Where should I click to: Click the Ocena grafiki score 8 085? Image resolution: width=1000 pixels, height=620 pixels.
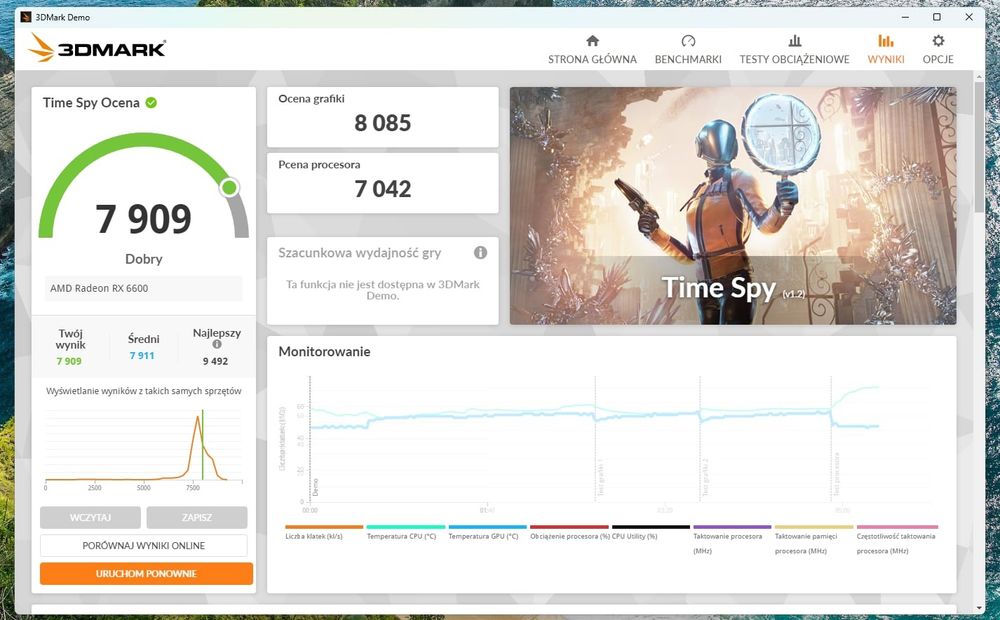[x=383, y=122]
